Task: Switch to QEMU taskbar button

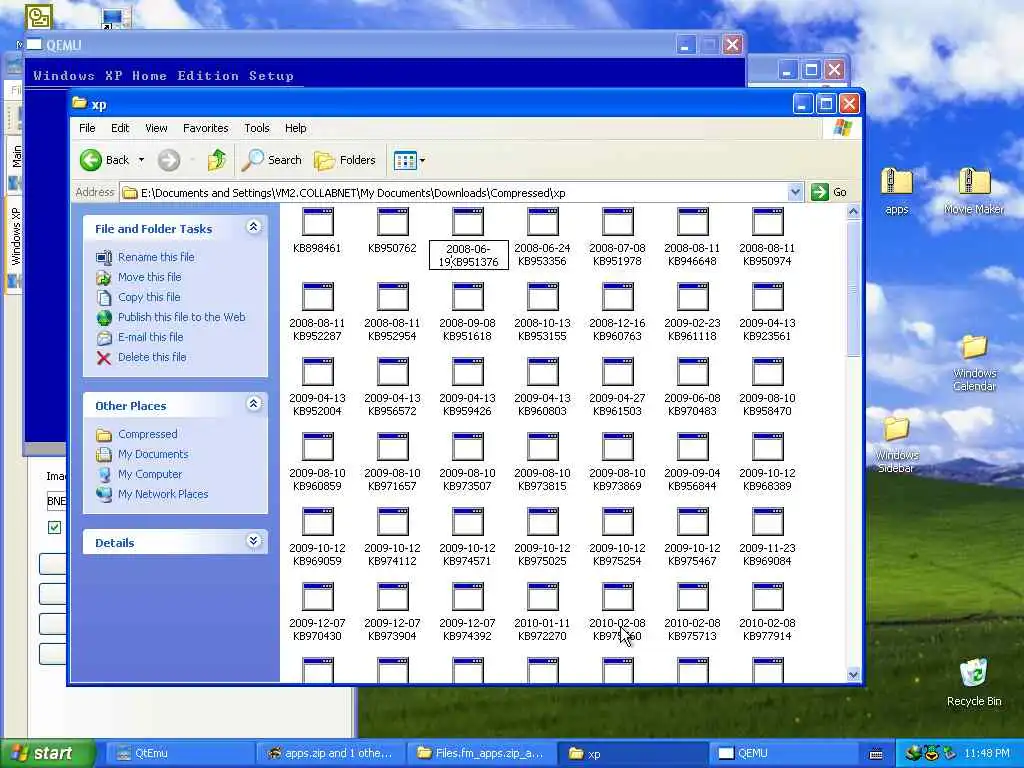Action: point(784,753)
